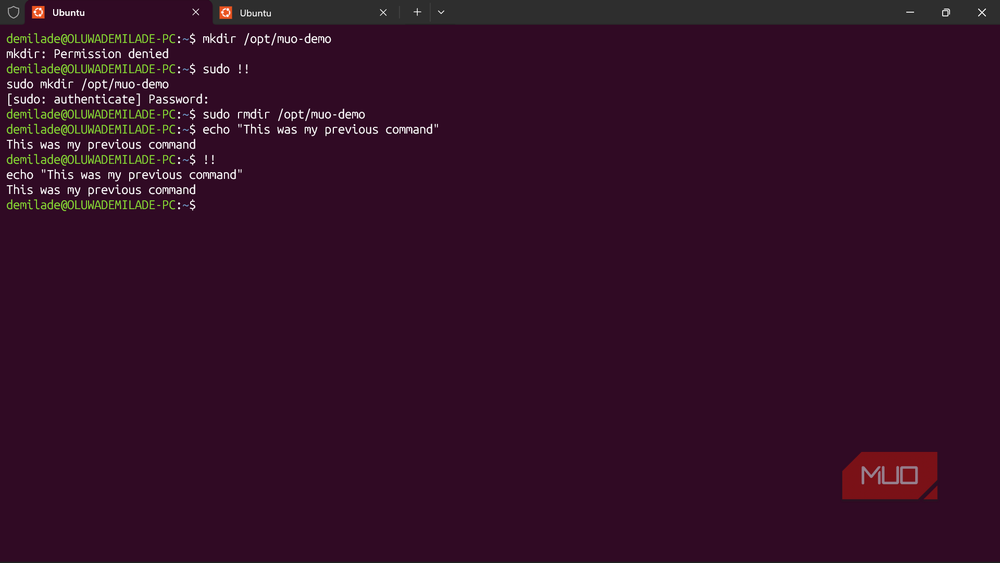This screenshot has height=563, width=1000.
Task: Minimize the terminal window
Action: (x=910, y=12)
